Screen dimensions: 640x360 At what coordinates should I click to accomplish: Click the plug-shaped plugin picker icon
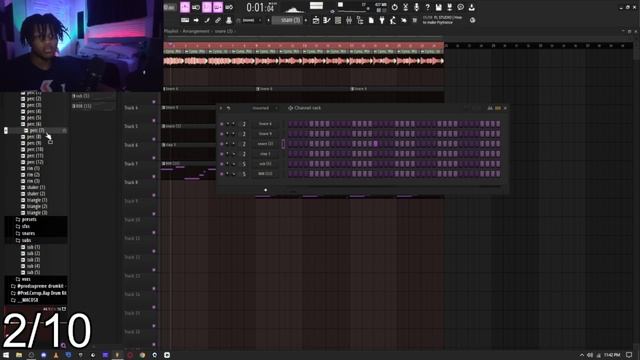pyautogui.click(x=382, y=20)
